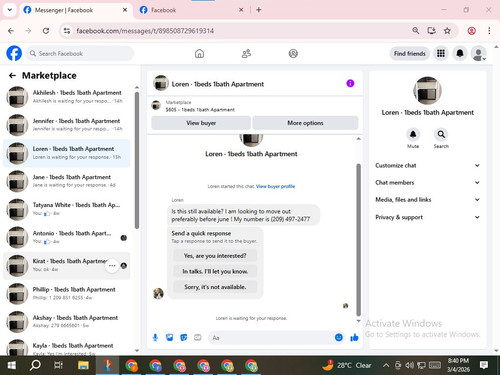Select the Jane 1beds 1bath Apartment chat

click(x=67, y=181)
